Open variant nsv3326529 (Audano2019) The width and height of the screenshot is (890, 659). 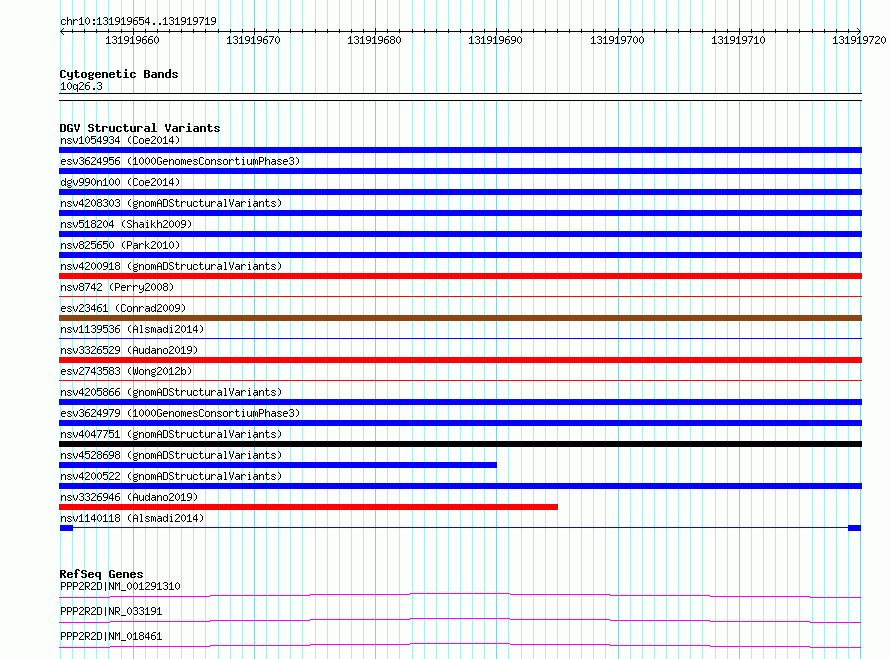pos(129,350)
